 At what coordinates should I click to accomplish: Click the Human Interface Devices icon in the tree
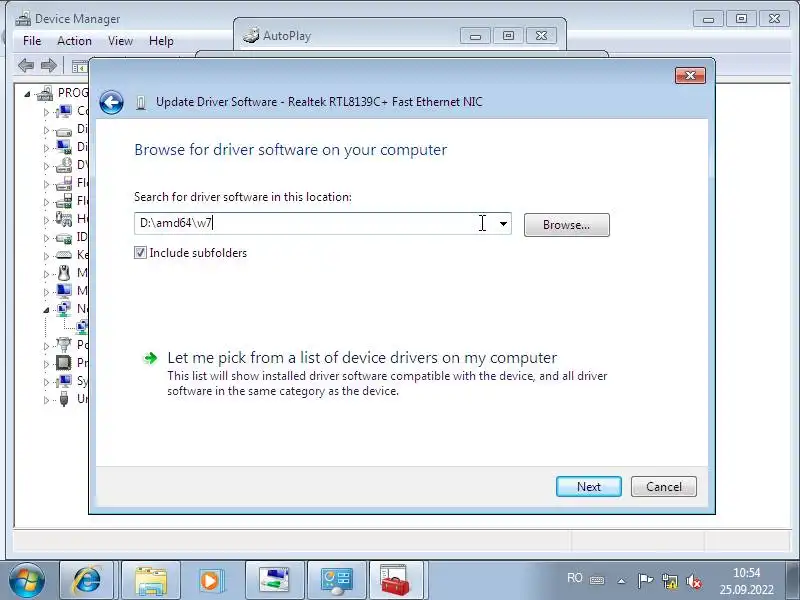64,219
